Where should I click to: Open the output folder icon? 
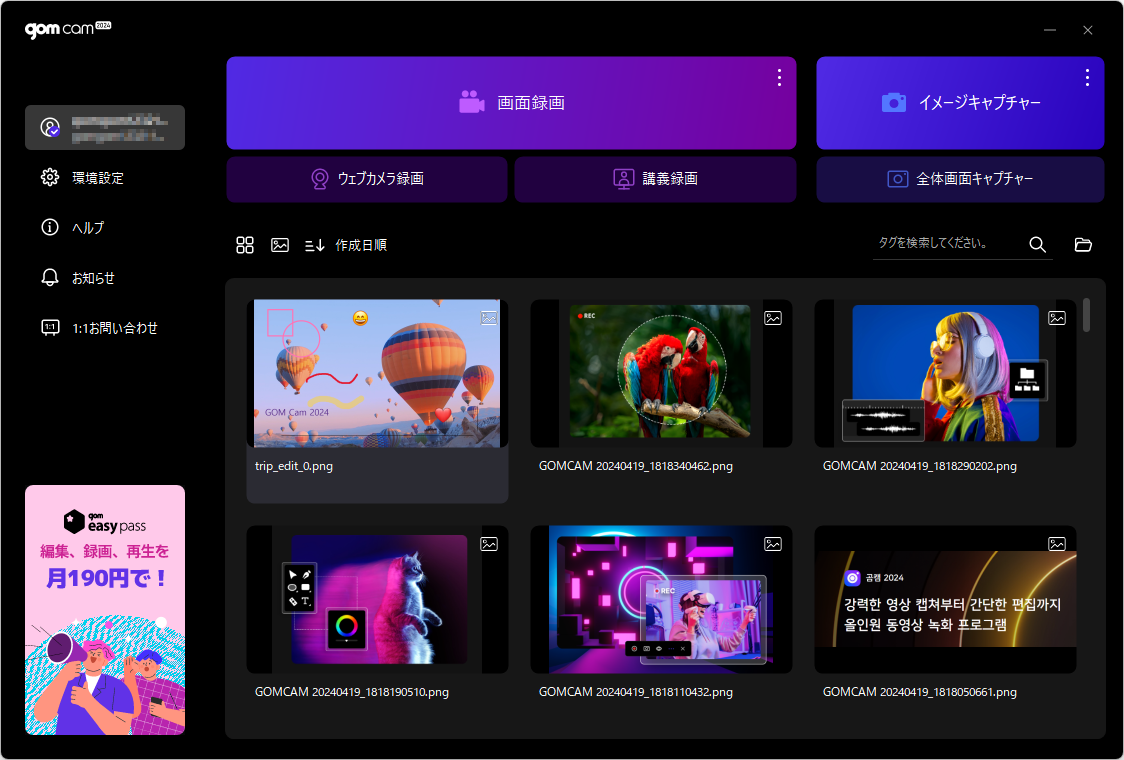coord(1083,245)
